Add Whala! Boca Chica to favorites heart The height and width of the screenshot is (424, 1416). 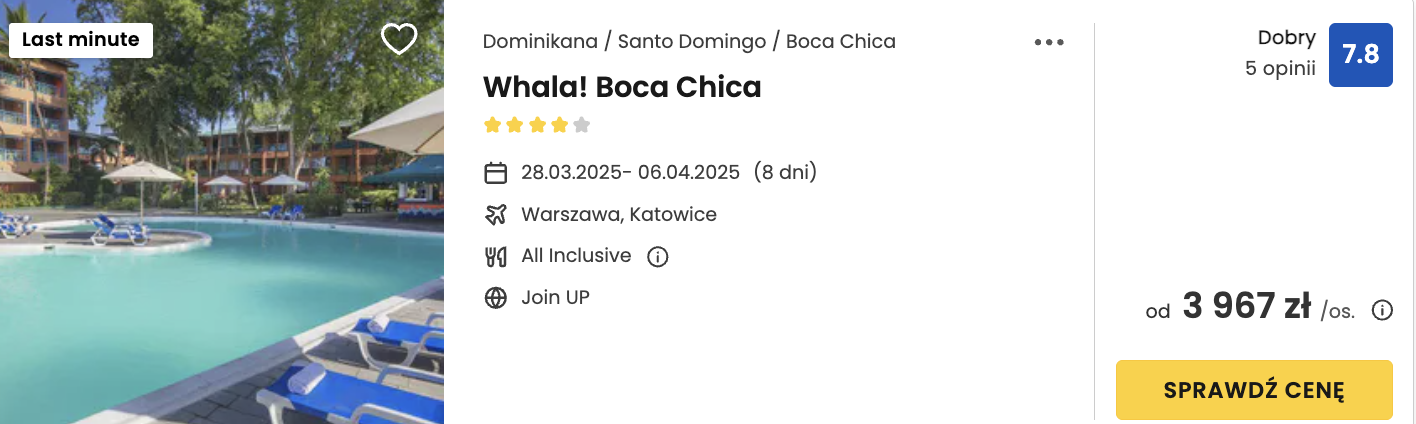pyautogui.click(x=399, y=40)
